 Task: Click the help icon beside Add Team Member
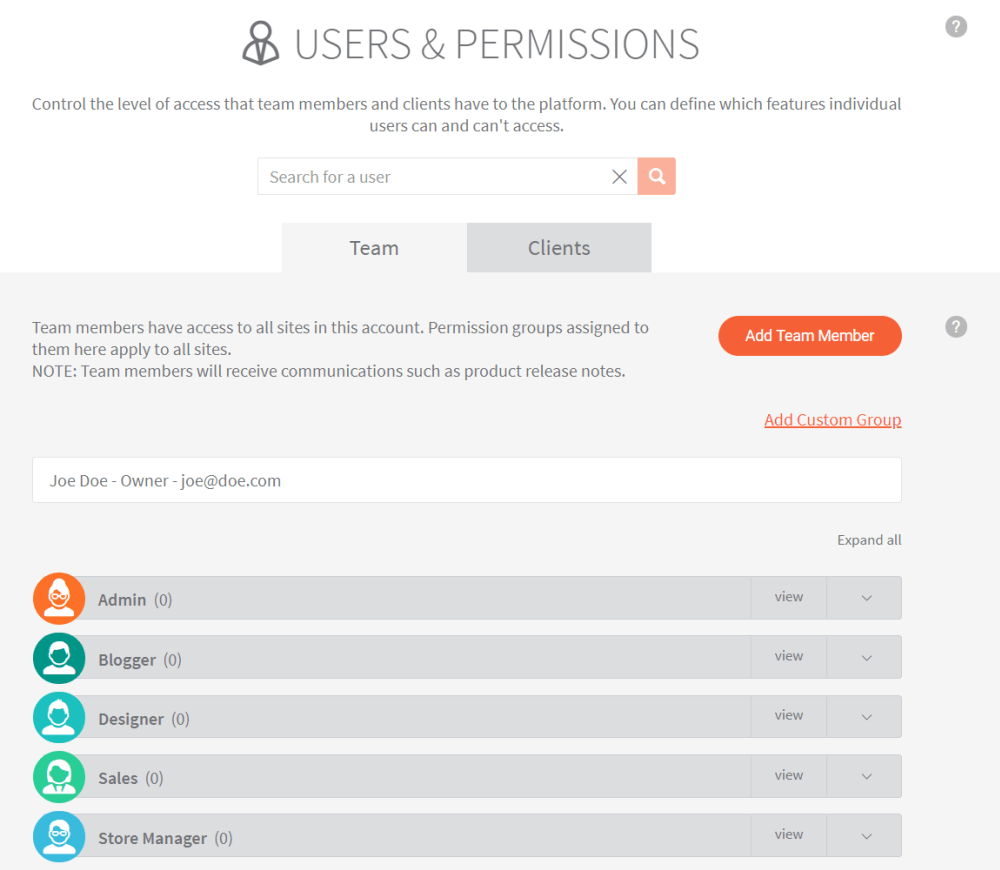click(x=955, y=327)
